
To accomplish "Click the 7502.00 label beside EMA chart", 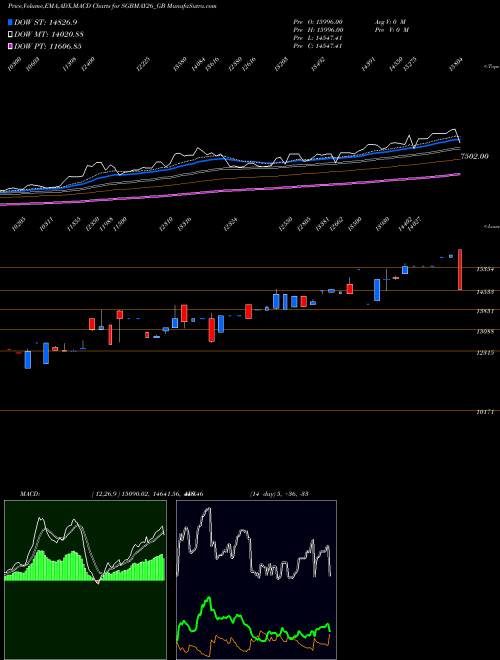I will tap(475, 156).
